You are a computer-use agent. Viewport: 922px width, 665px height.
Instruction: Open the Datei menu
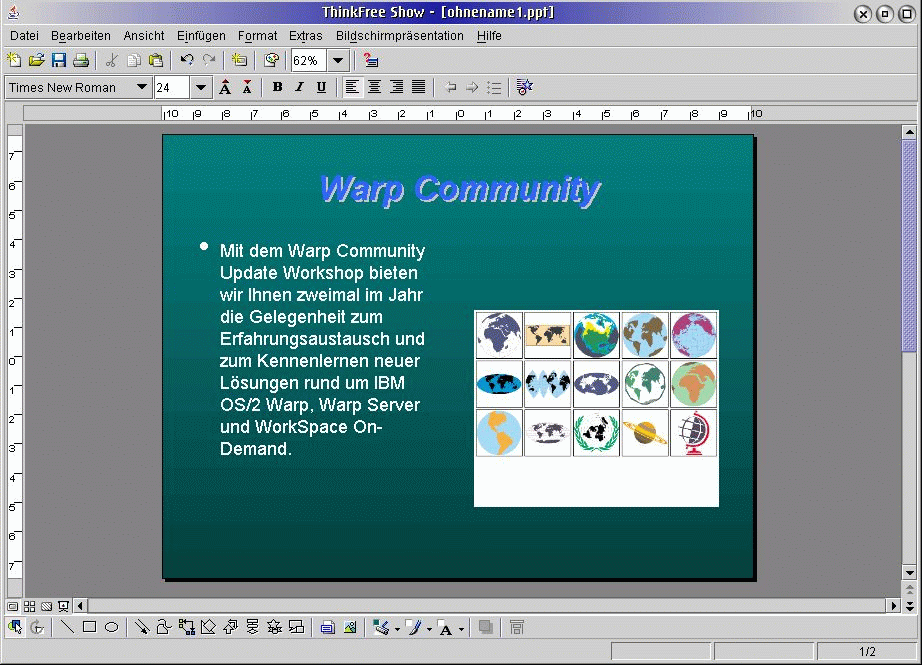click(x=24, y=36)
